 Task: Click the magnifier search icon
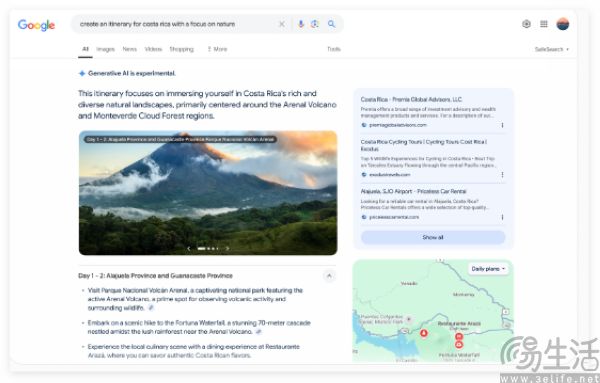(331, 24)
